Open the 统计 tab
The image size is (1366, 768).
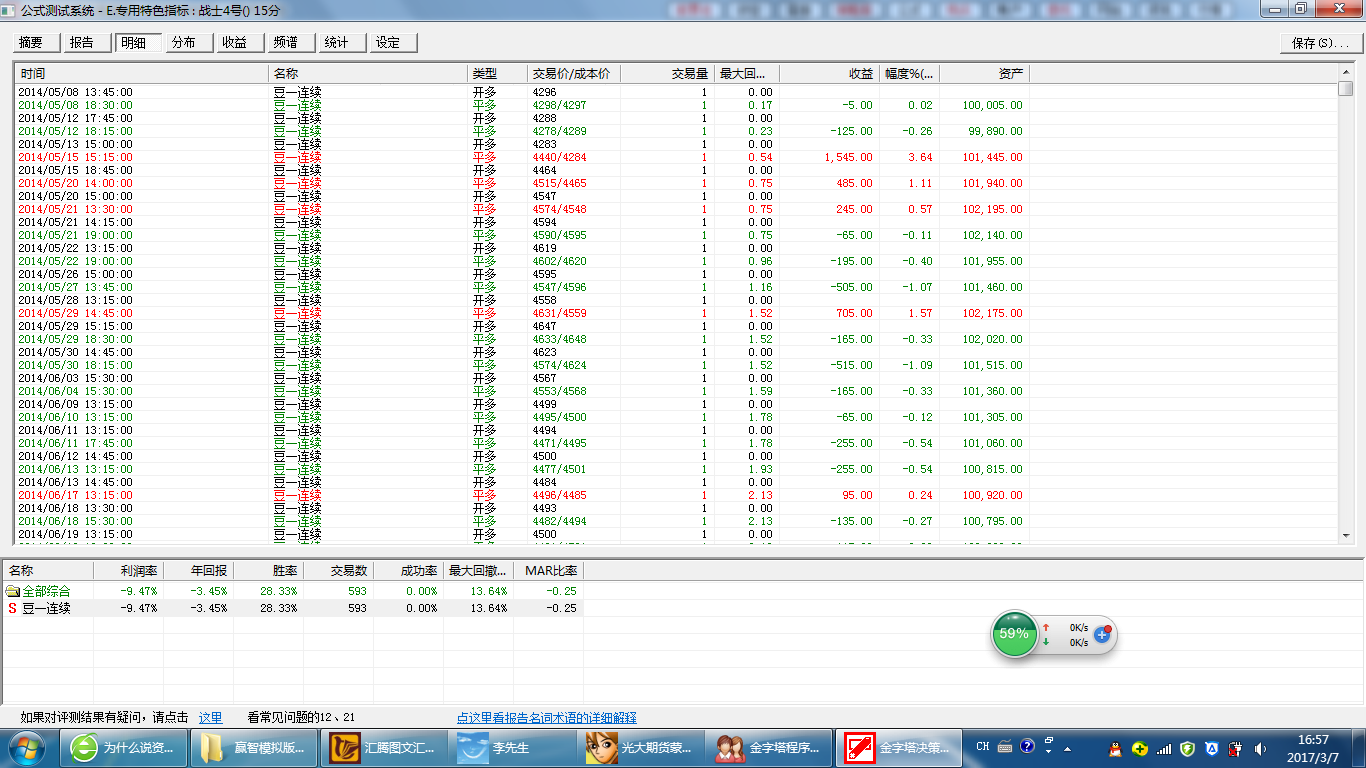point(337,43)
